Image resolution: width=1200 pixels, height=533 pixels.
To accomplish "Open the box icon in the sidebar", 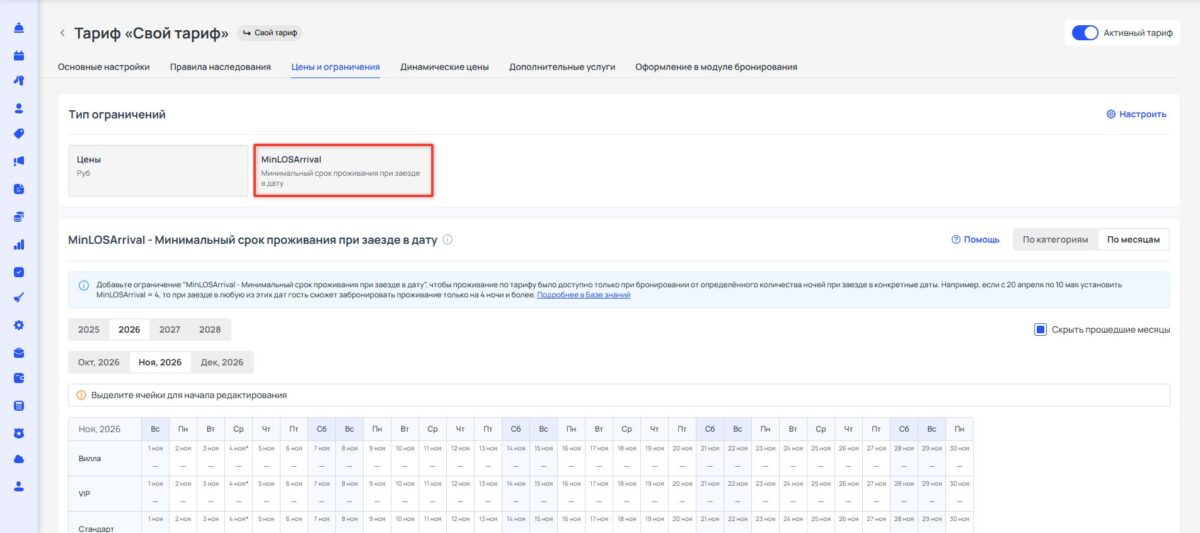I will click(x=19, y=352).
